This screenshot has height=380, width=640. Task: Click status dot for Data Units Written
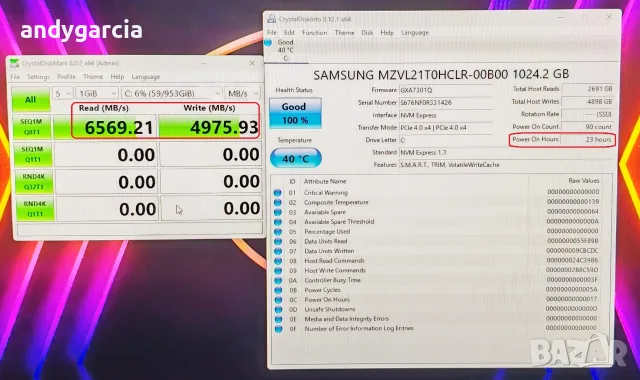coord(278,251)
